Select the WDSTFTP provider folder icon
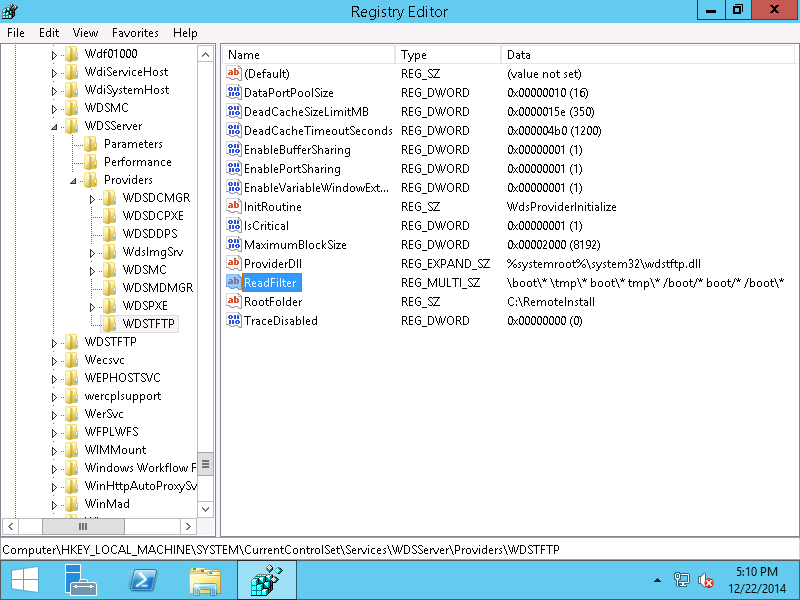The height and width of the screenshot is (600, 800). [110, 324]
